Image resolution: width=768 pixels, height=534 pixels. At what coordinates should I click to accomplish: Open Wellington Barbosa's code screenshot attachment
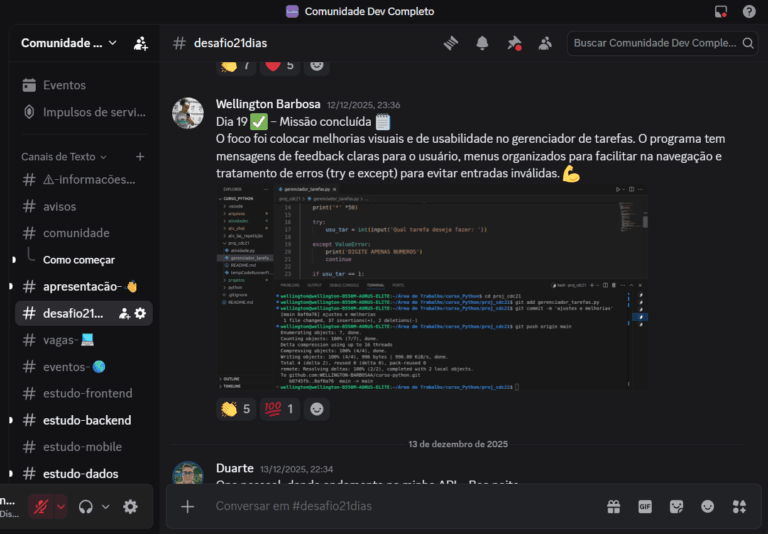[432, 288]
